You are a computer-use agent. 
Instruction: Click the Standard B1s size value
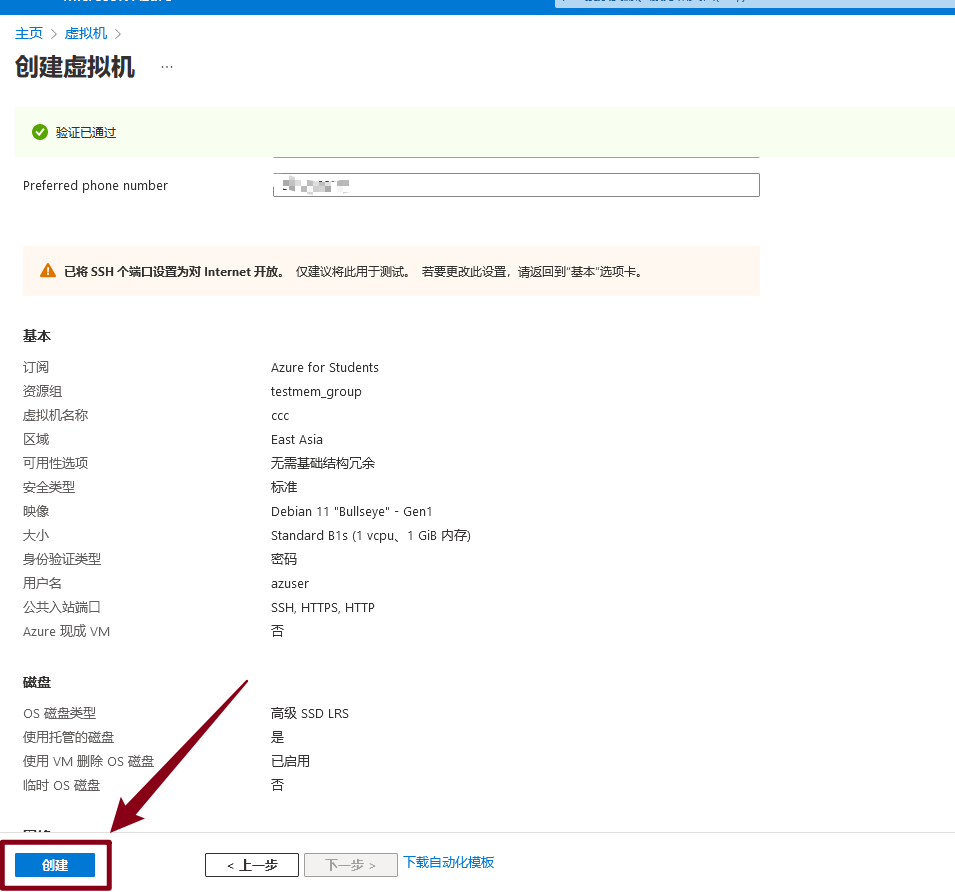(x=370, y=535)
